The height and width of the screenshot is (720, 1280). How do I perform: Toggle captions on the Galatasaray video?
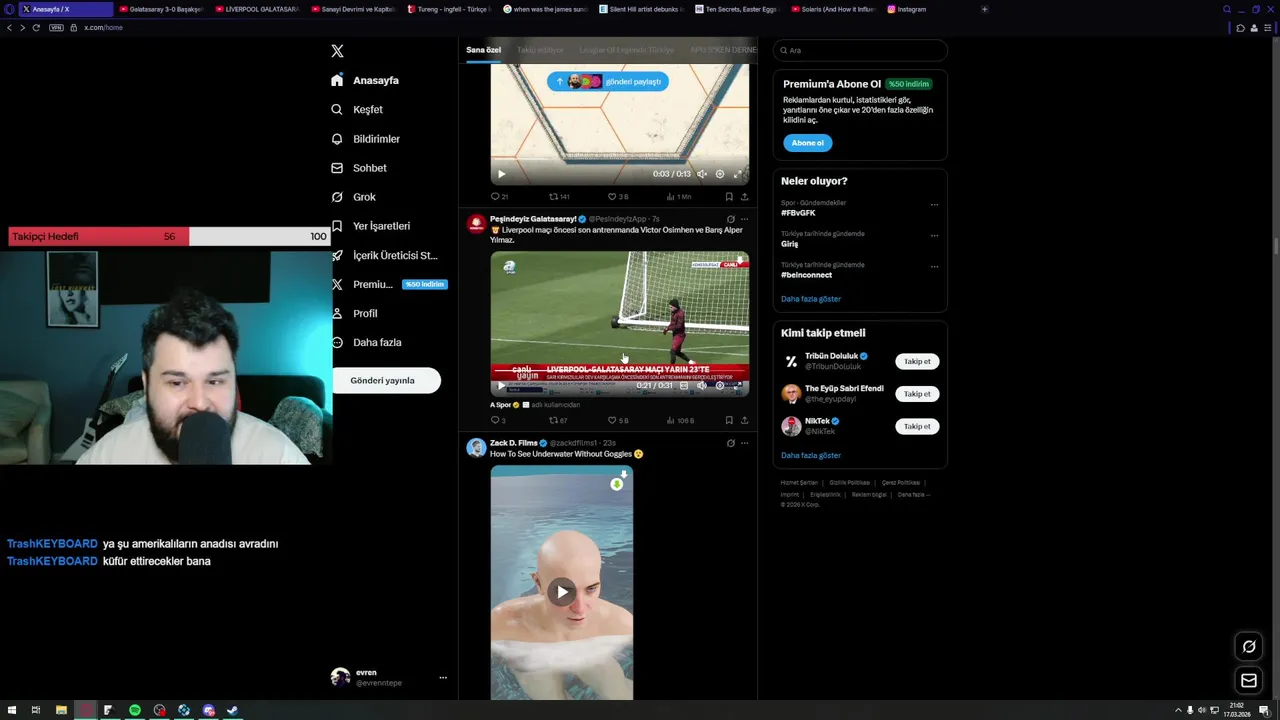click(x=684, y=386)
